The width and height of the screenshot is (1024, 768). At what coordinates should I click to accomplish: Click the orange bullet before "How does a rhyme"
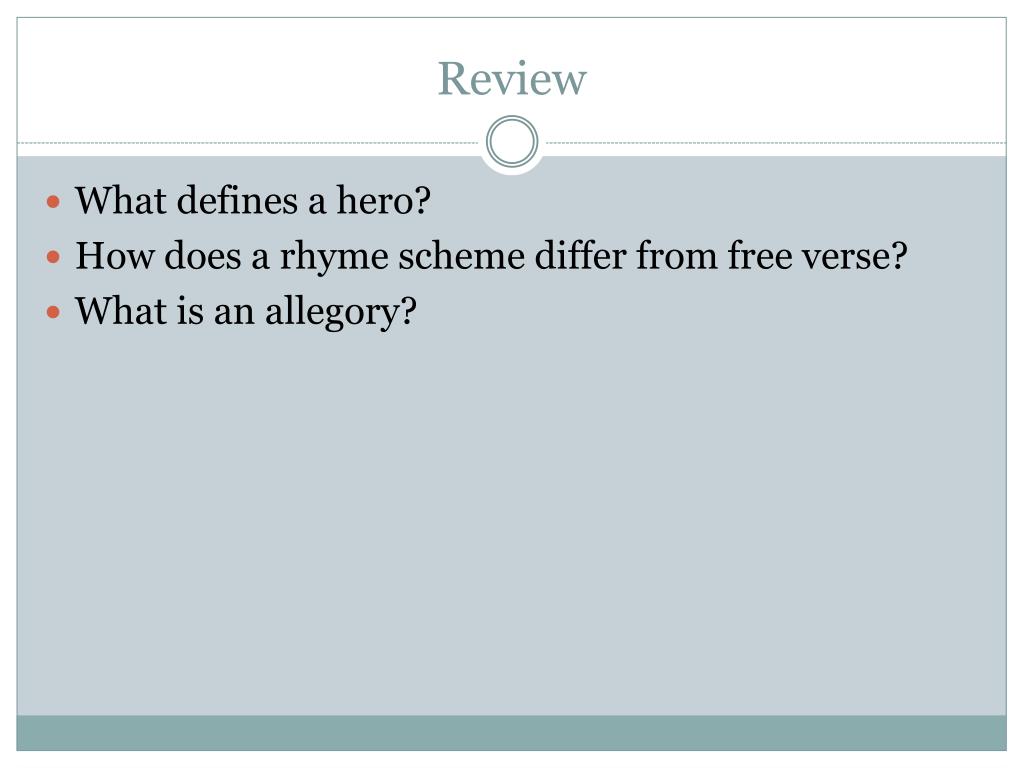54,257
